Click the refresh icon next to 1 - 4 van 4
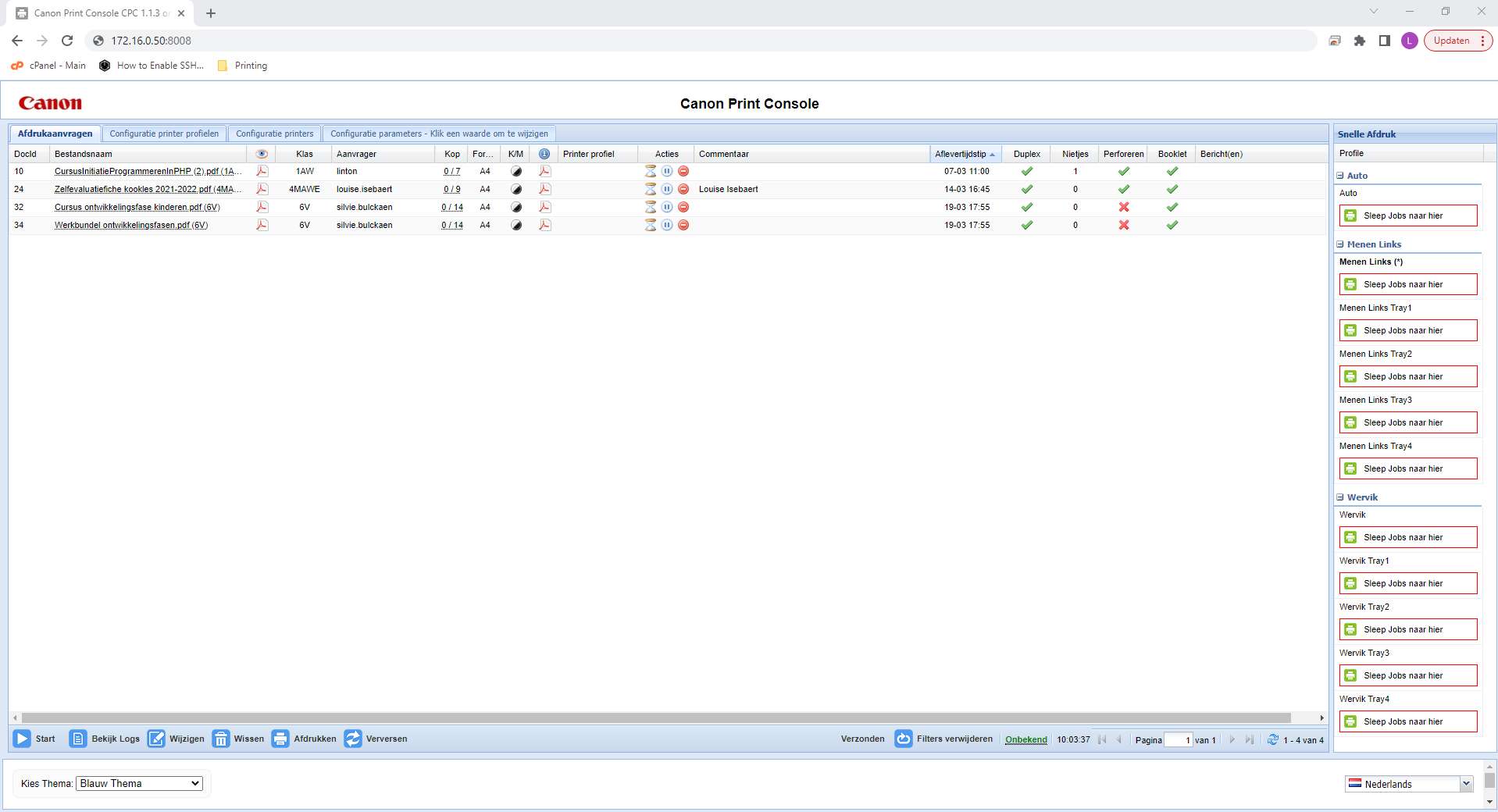 click(1272, 739)
